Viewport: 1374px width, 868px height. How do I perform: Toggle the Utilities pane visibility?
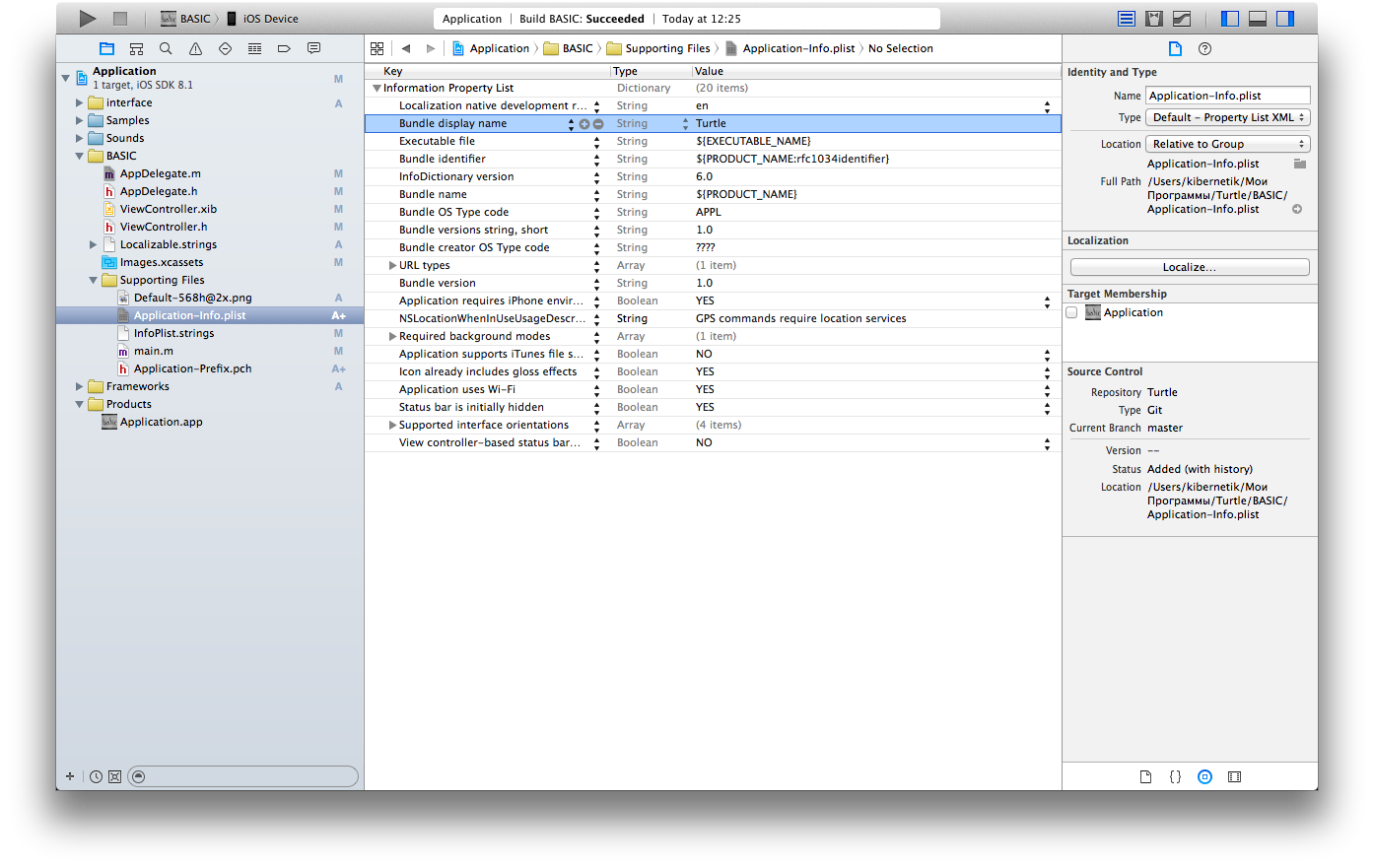click(1285, 19)
